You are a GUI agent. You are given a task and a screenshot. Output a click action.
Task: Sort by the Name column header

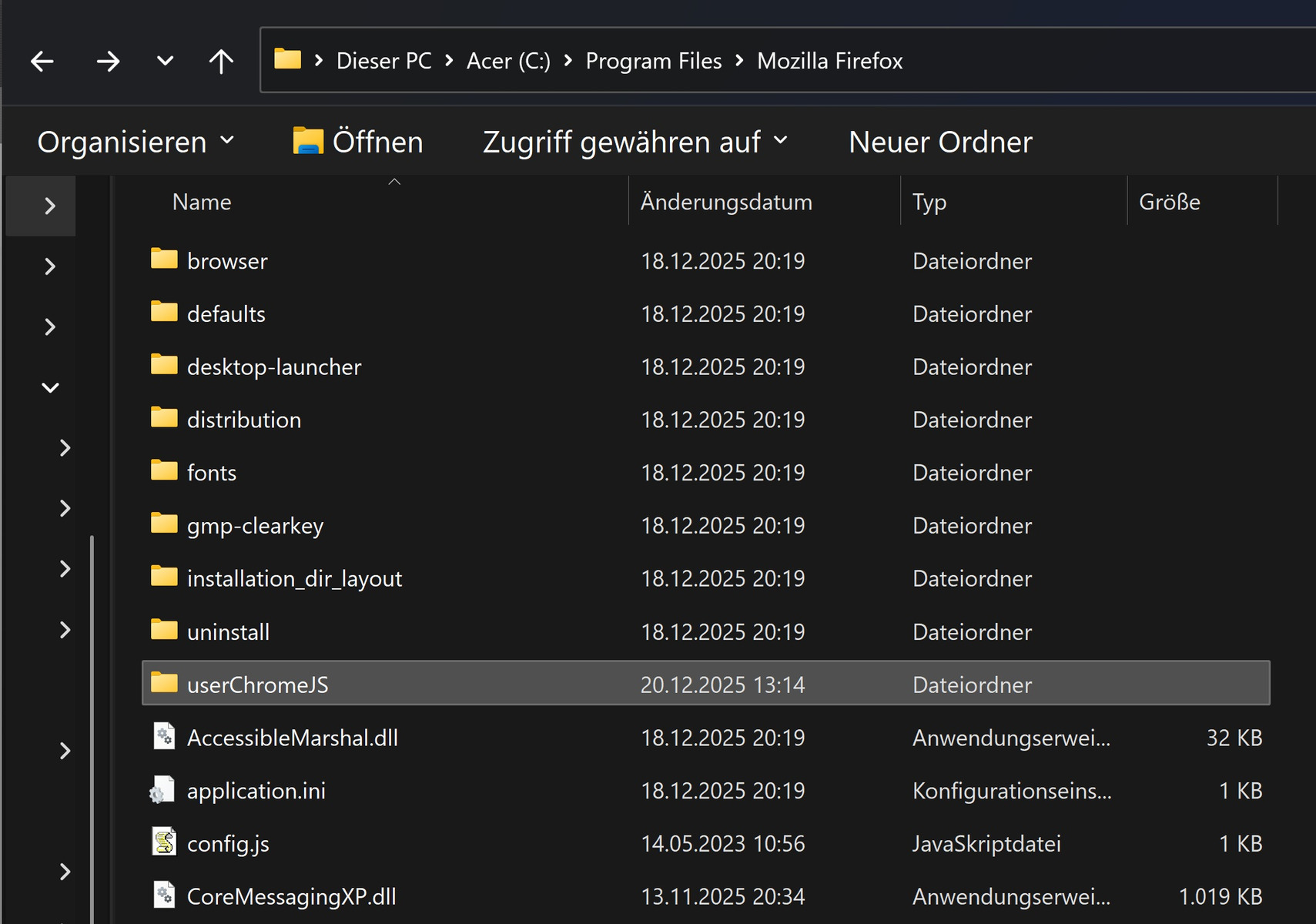tap(202, 202)
